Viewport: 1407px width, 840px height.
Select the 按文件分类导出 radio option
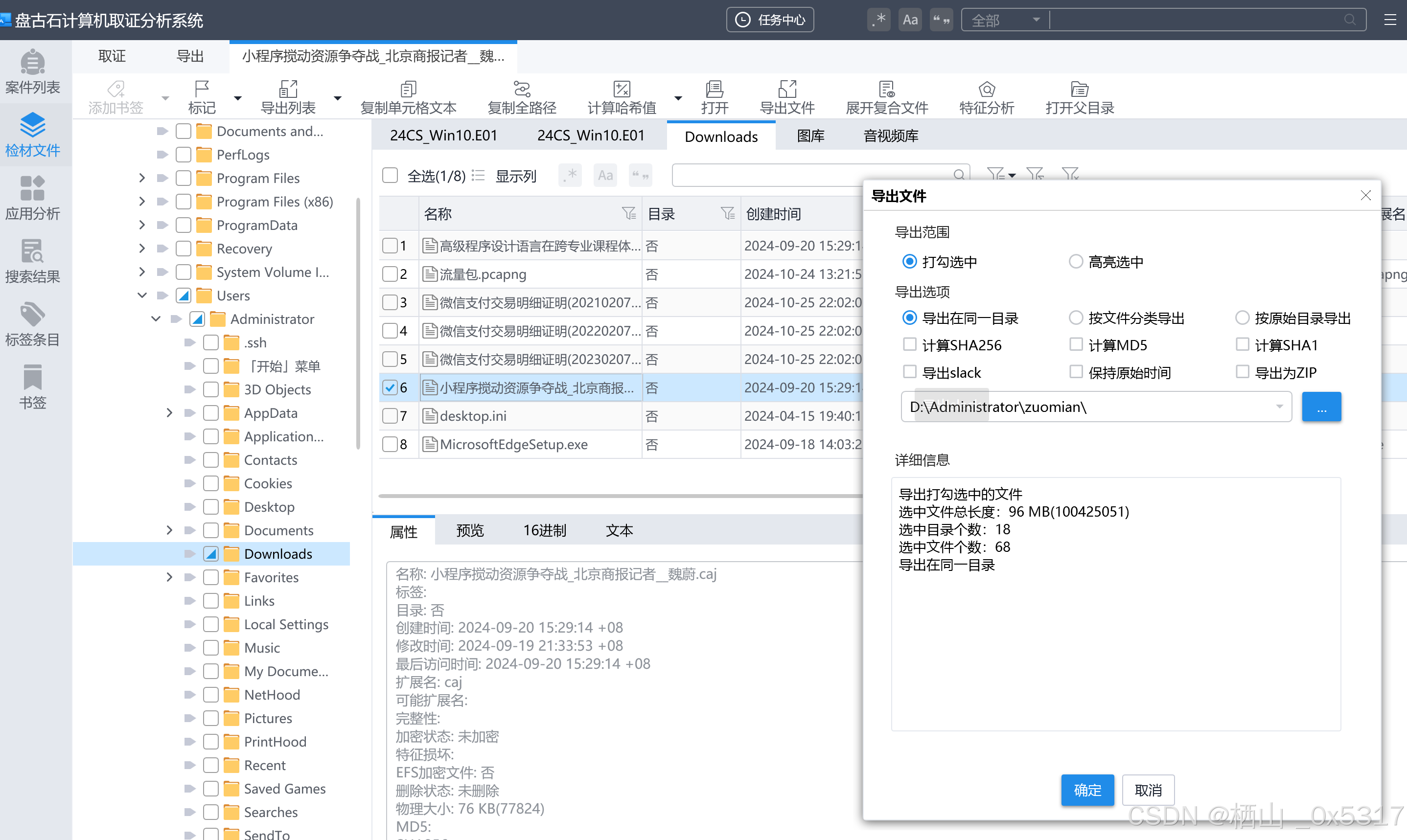coord(1076,318)
